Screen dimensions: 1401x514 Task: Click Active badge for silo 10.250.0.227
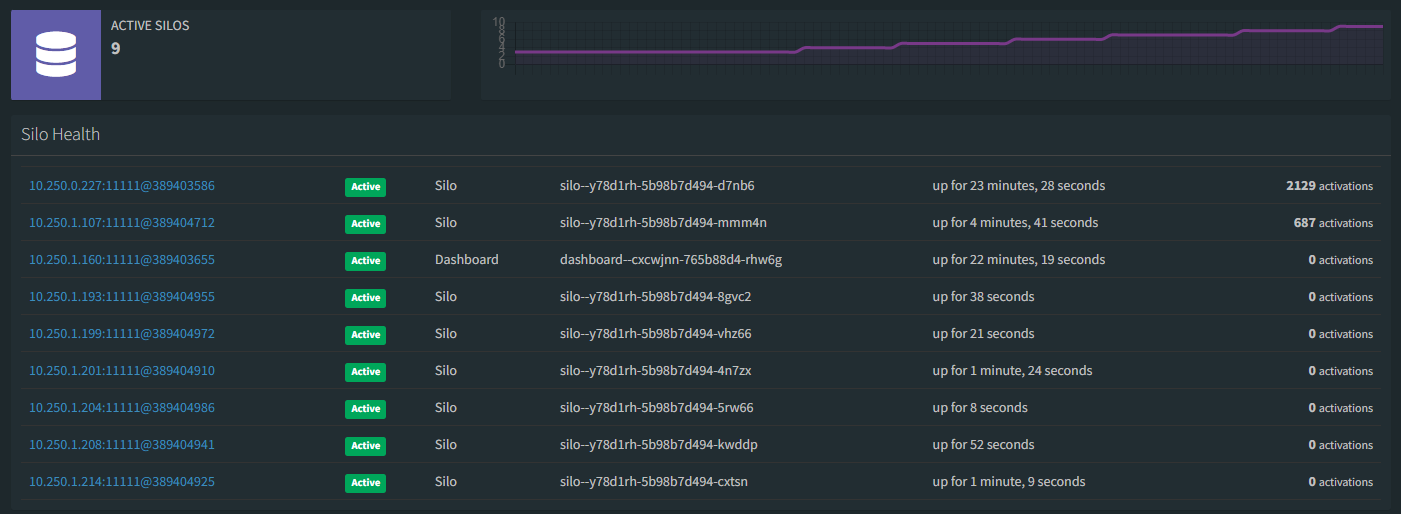coord(366,187)
